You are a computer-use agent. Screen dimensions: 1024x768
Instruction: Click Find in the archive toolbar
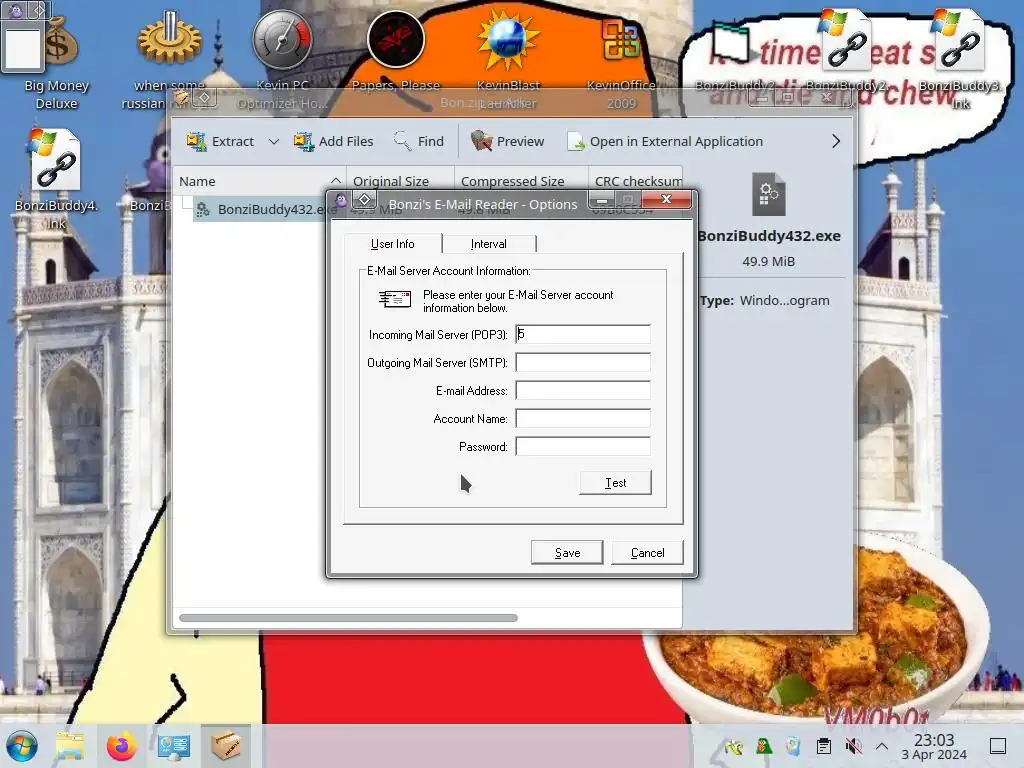tap(419, 141)
